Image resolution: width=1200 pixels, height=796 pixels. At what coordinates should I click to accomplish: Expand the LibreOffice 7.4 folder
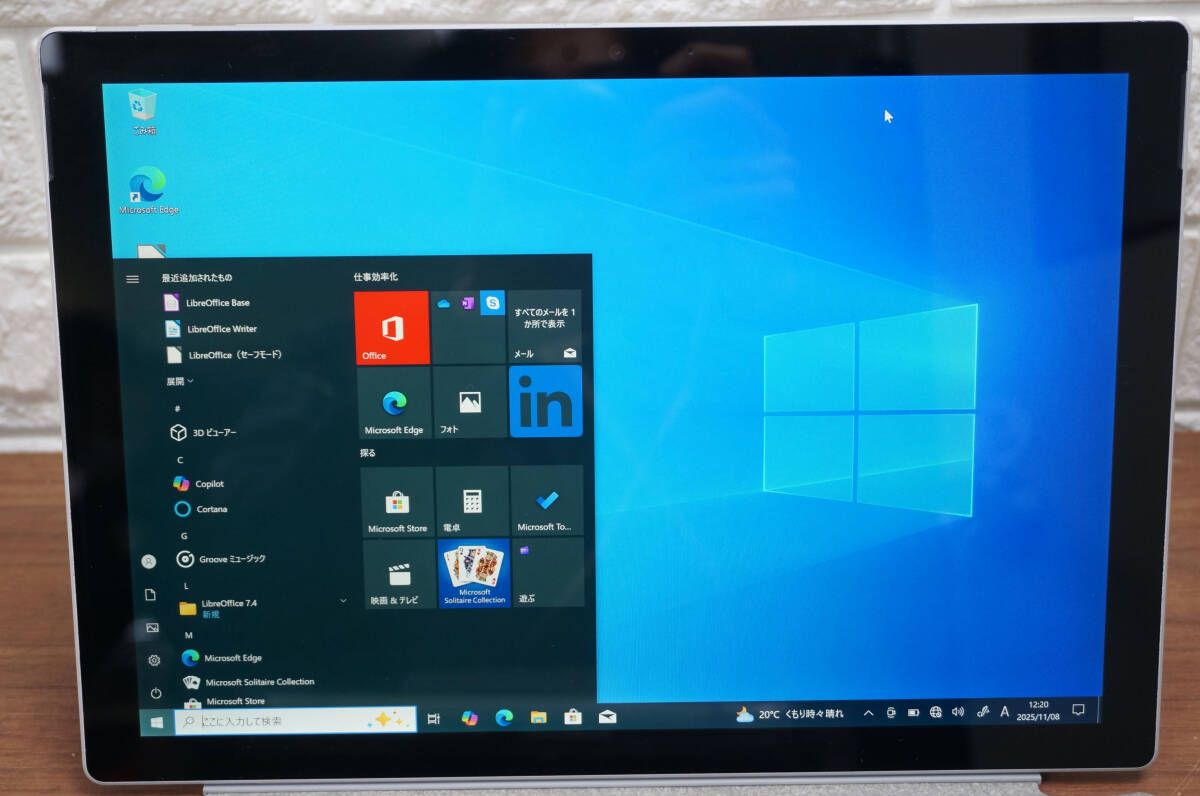pyautogui.click(x=262, y=608)
